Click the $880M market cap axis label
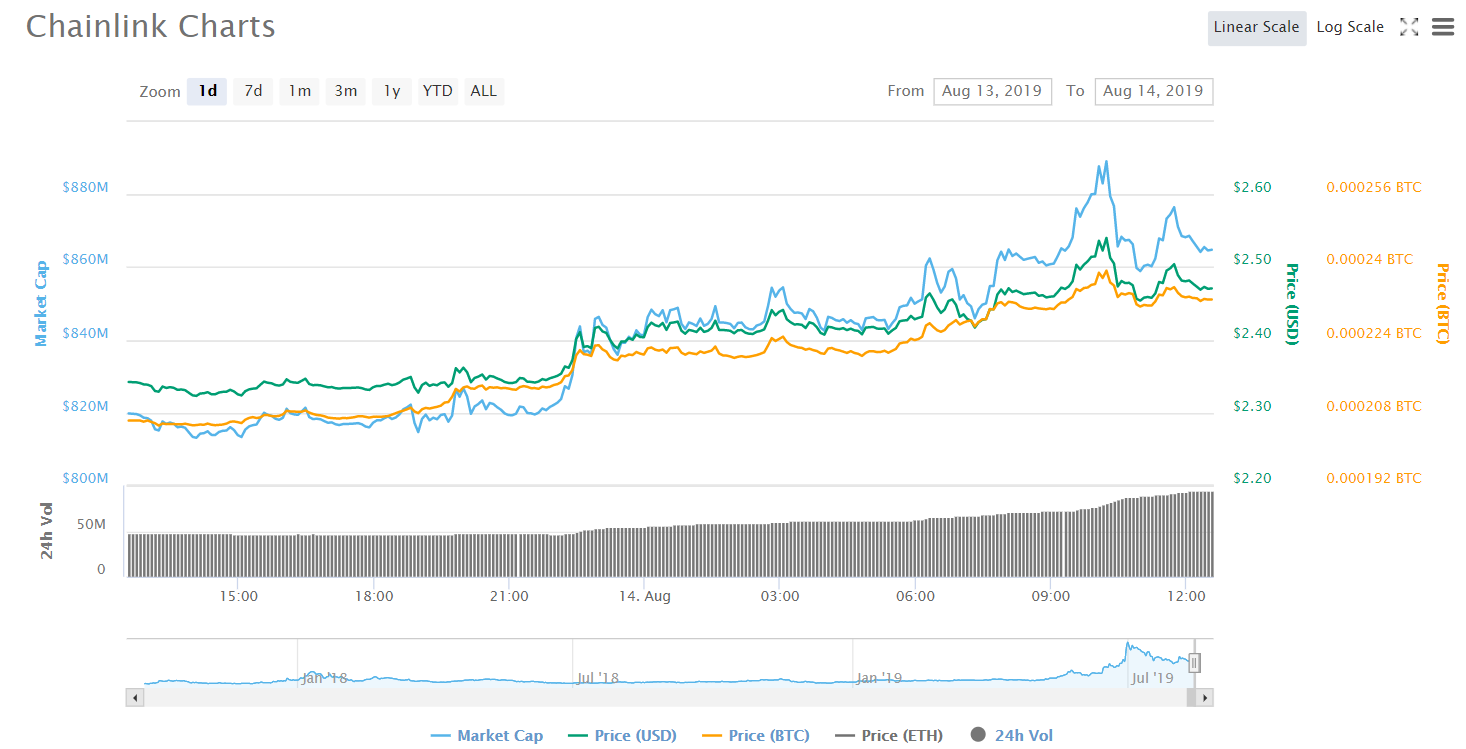Screen dimensions: 1466x749 pos(85,187)
